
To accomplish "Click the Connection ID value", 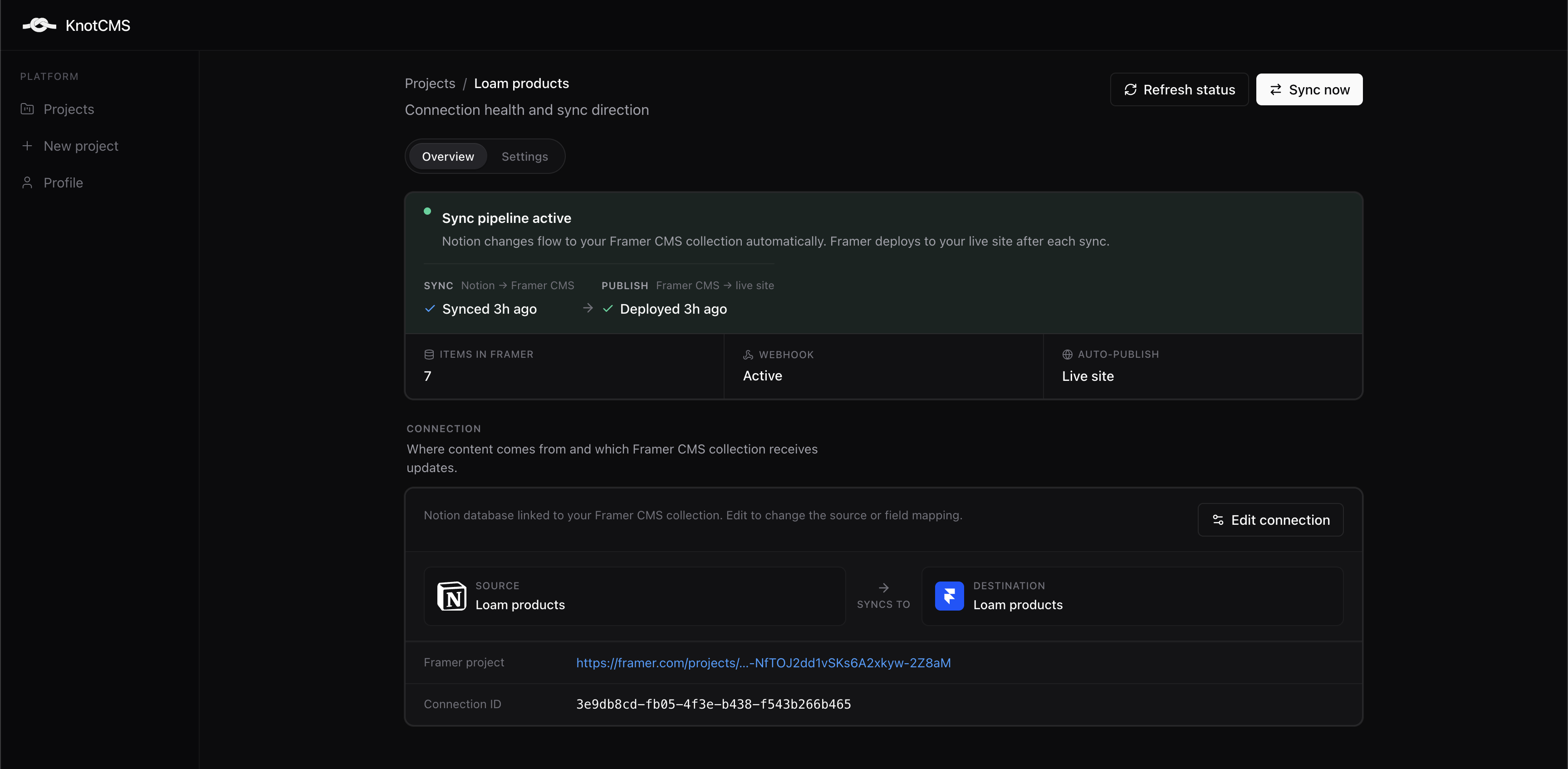I will [713, 705].
